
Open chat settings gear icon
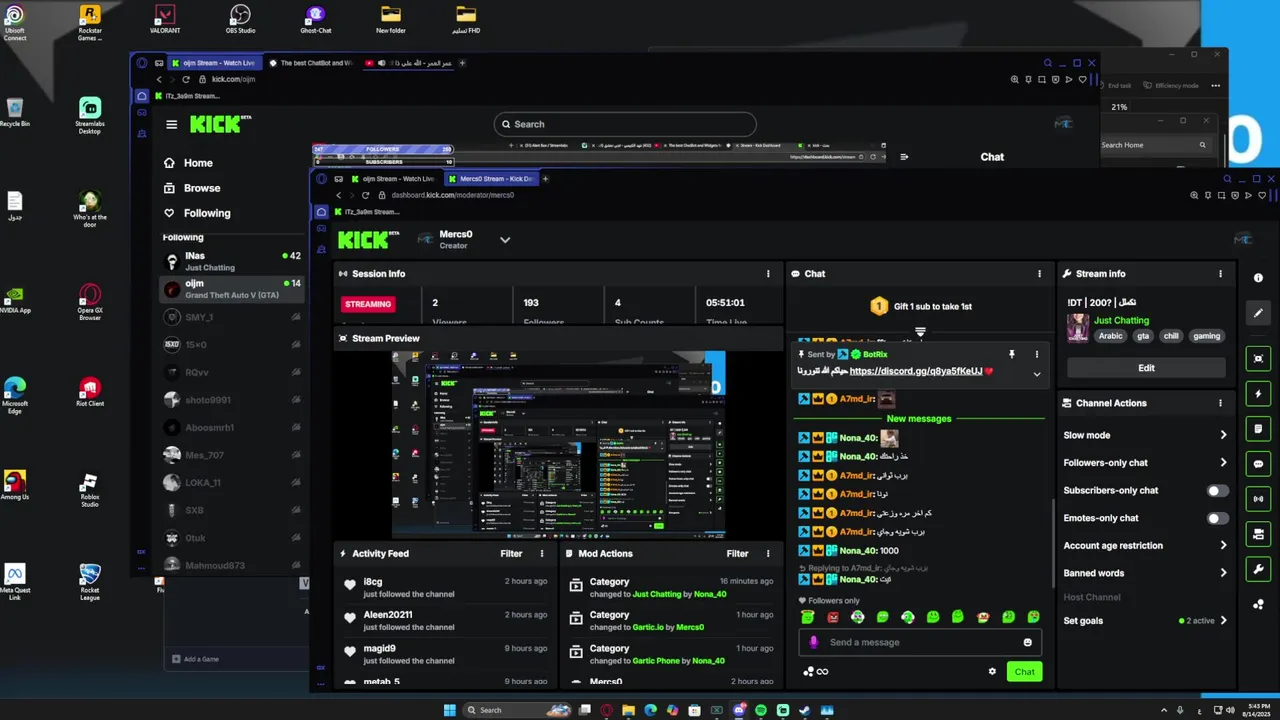(992, 671)
